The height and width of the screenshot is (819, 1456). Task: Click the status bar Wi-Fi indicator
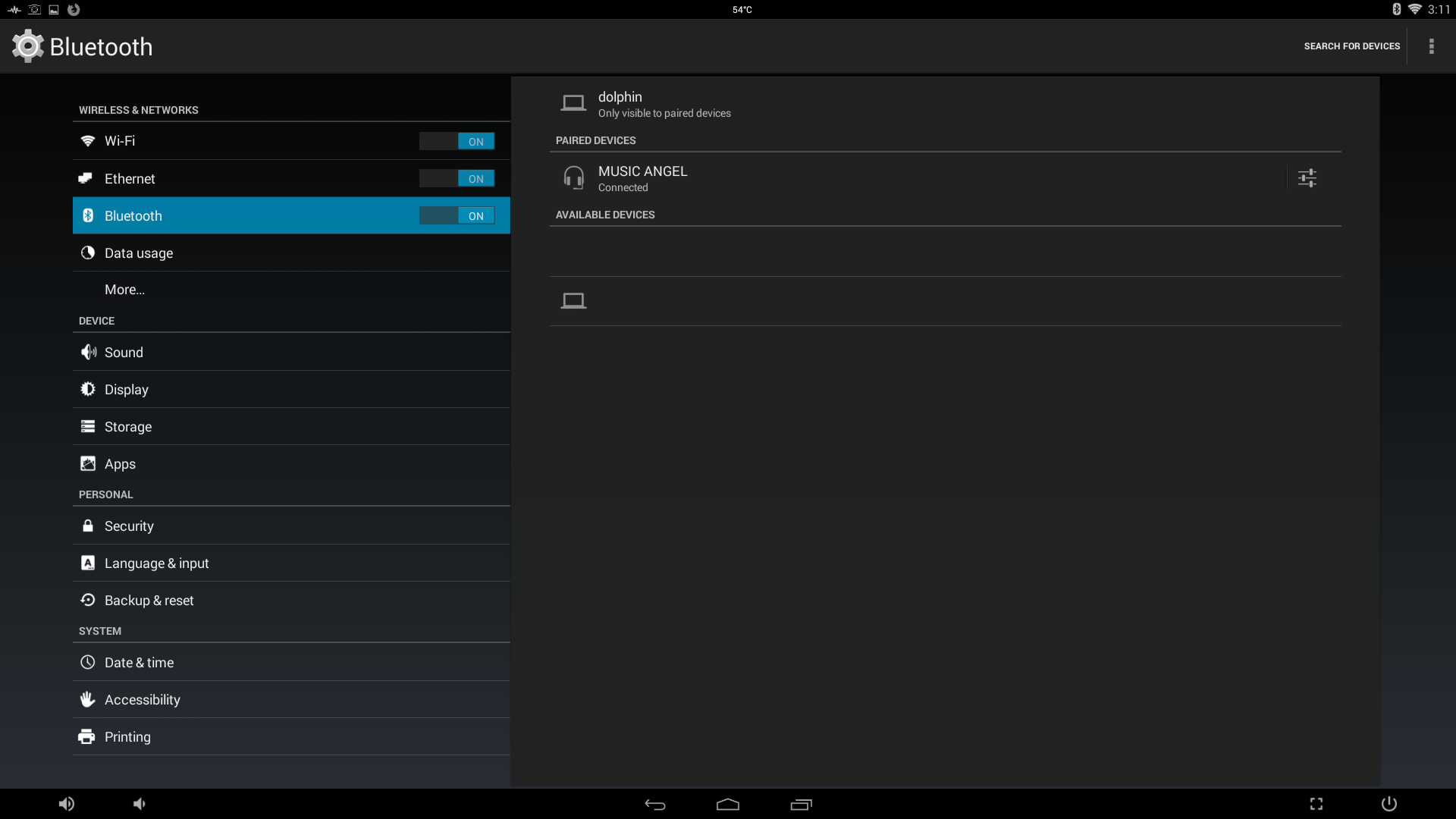(x=1415, y=9)
